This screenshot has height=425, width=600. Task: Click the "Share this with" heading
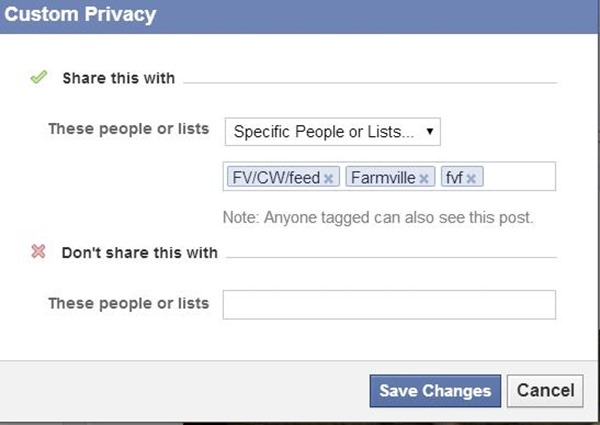(118, 78)
